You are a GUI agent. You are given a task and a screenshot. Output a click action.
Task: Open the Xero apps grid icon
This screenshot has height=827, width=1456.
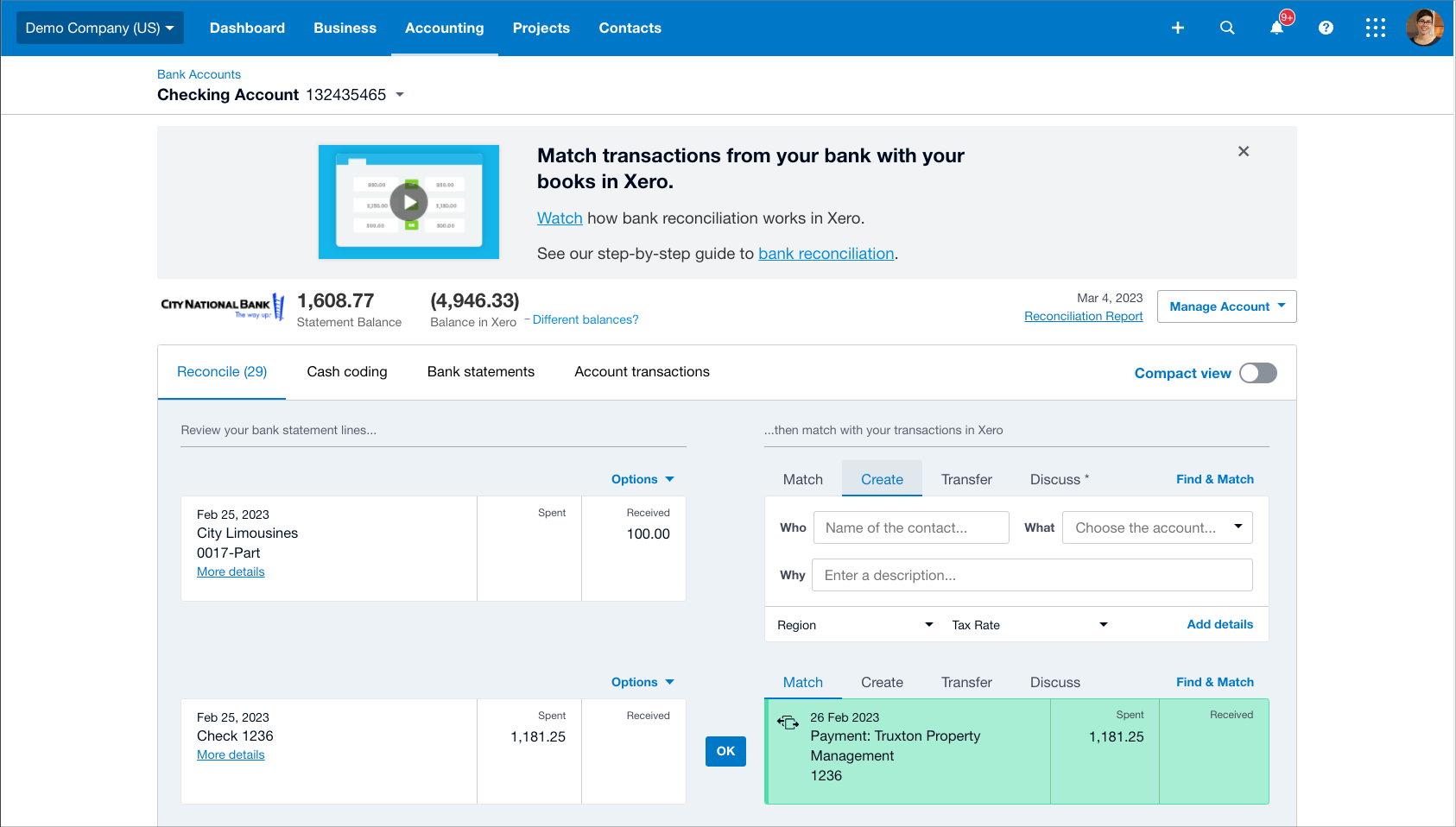(x=1376, y=28)
